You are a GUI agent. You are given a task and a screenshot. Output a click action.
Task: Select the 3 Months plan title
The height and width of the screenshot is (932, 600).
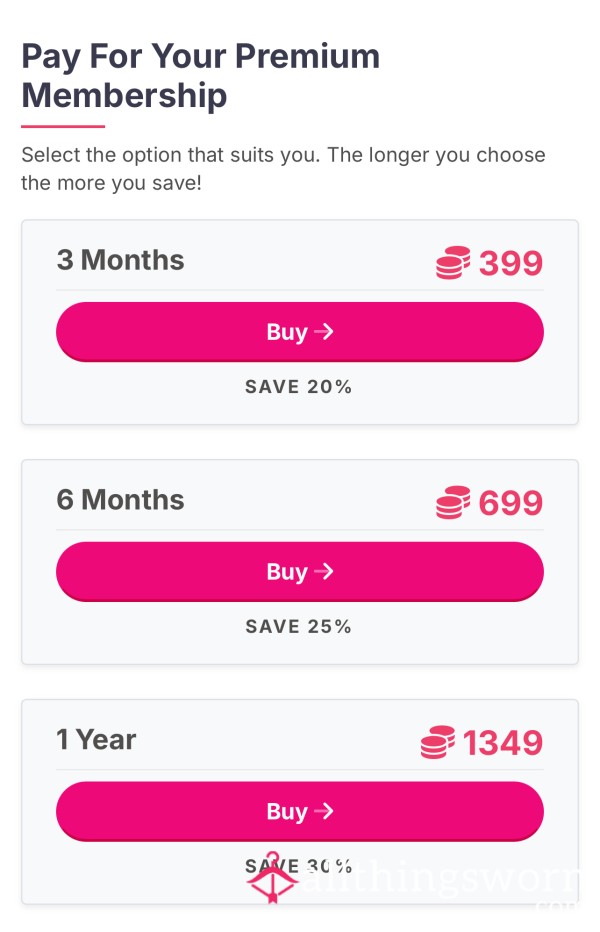click(120, 260)
